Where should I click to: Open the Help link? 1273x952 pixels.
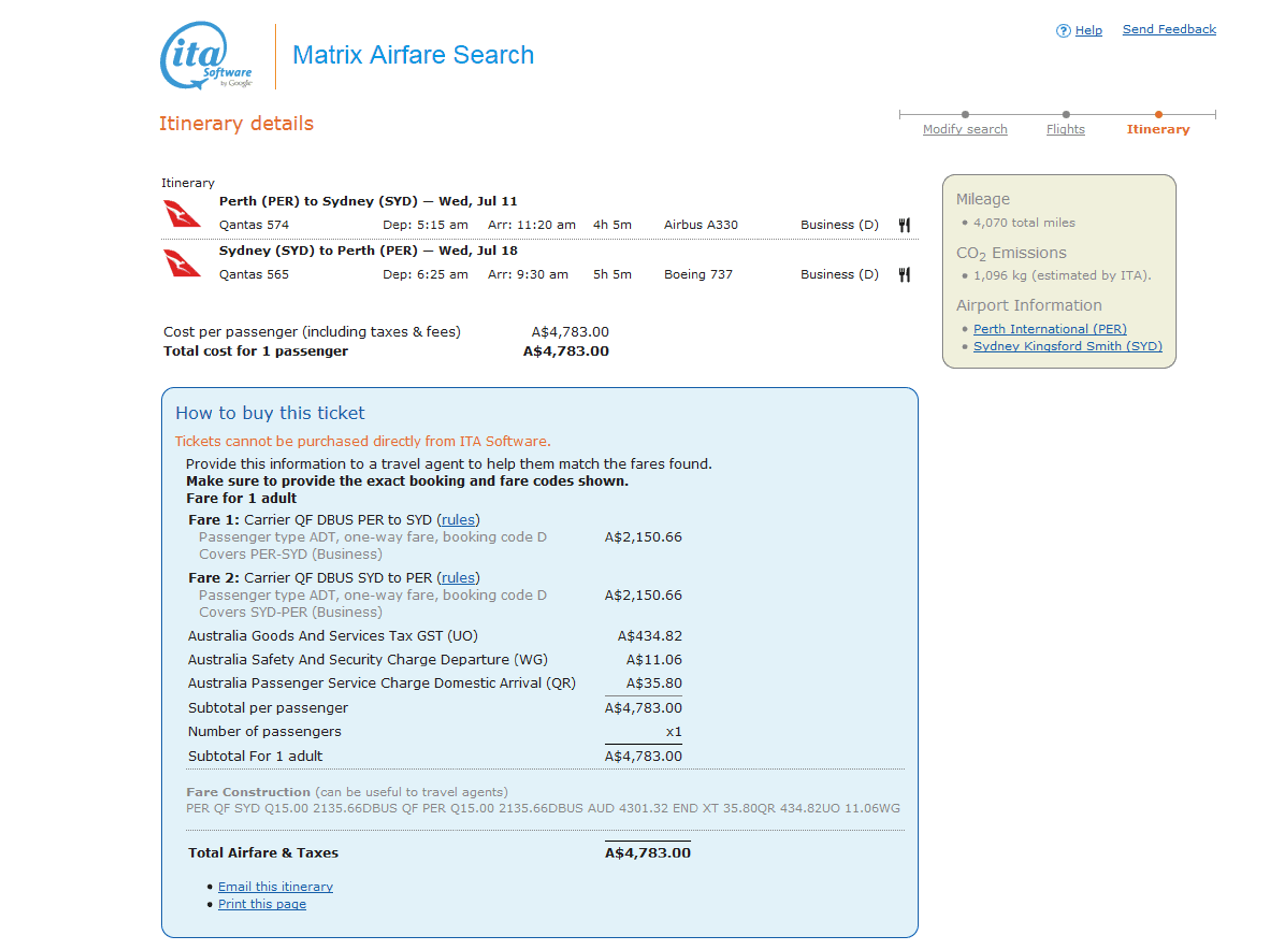tap(1088, 31)
